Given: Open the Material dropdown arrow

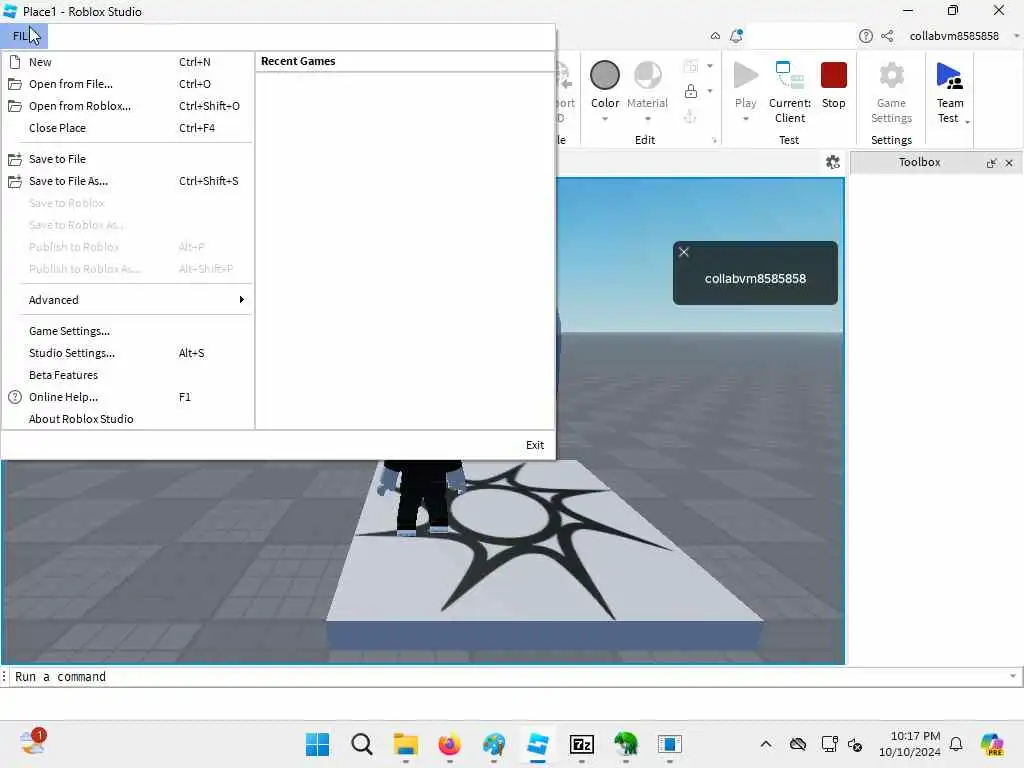Looking at the screenshot, I should [x=648, y=119].
